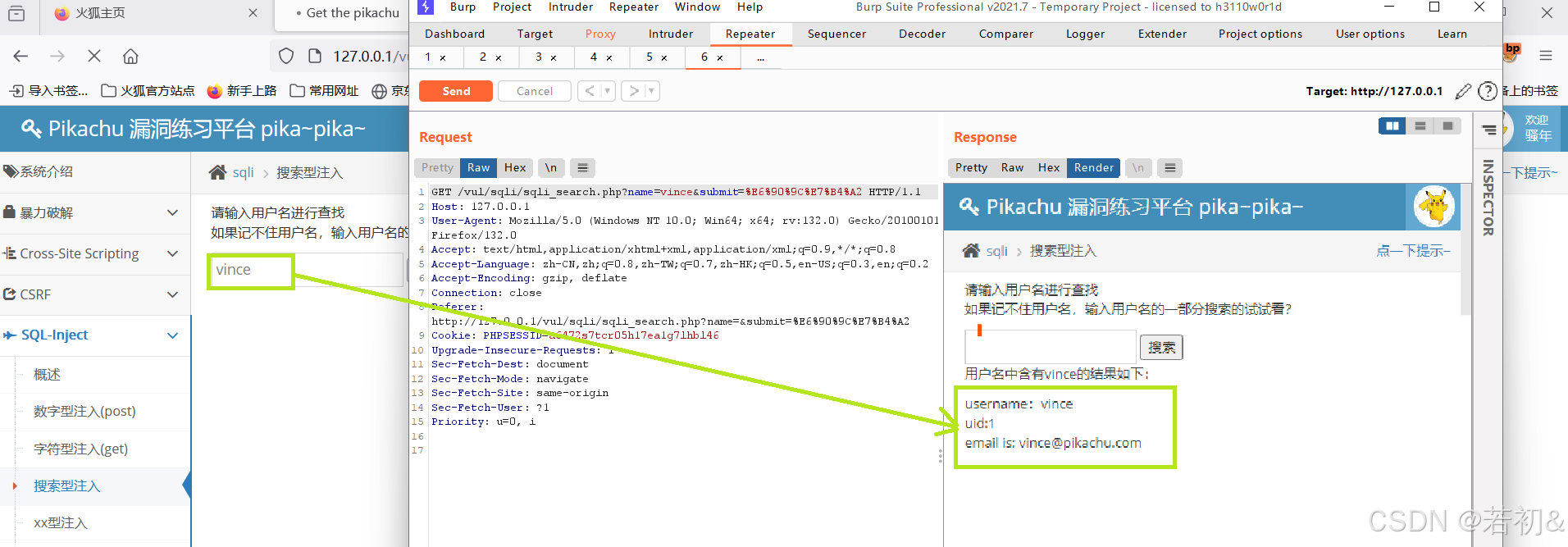This screenshot has width=1568, height=547.
Task: Select side-by-side request/response layout
Action: point(1393,125)
